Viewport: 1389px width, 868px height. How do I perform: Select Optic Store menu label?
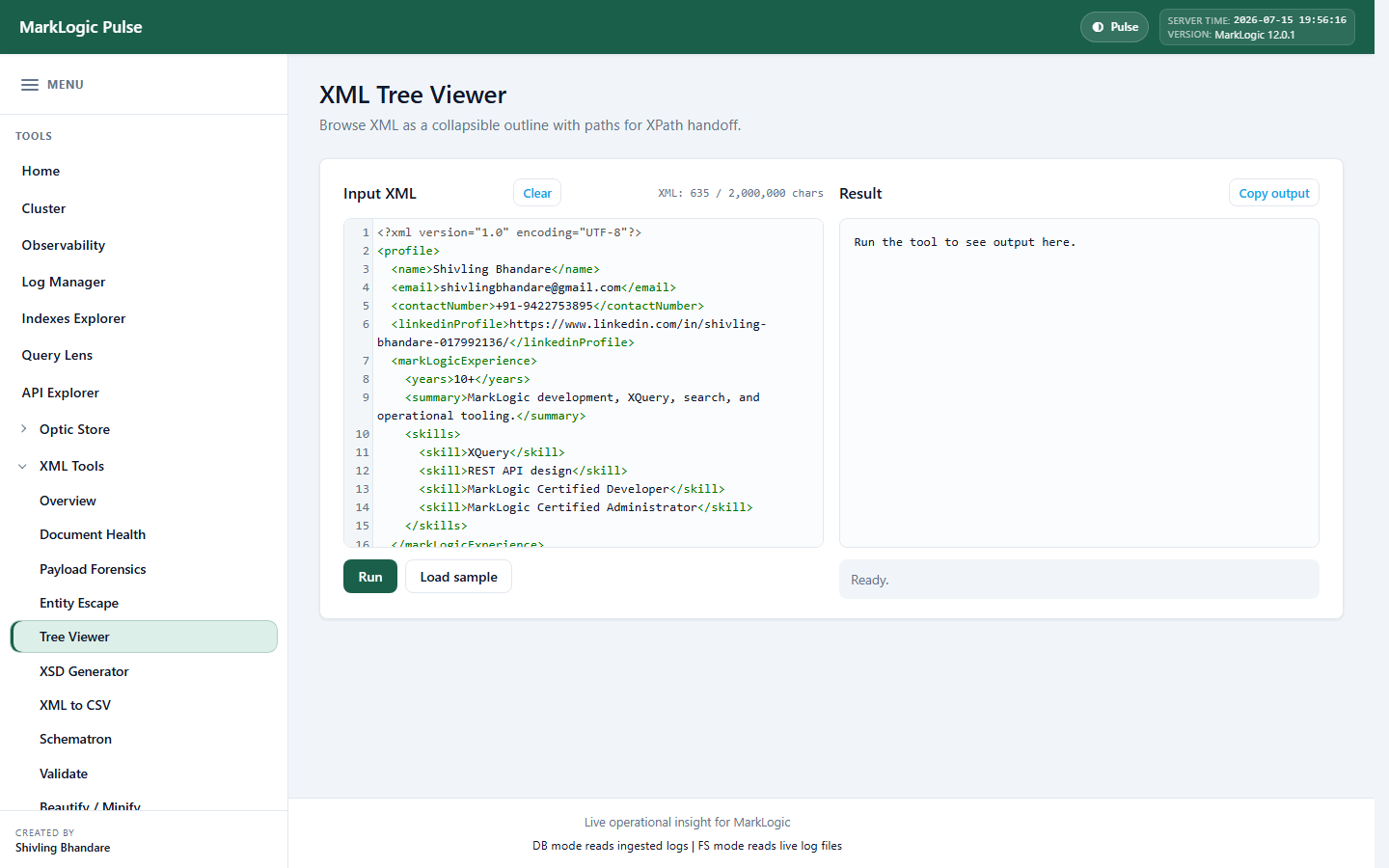[74, 429]
